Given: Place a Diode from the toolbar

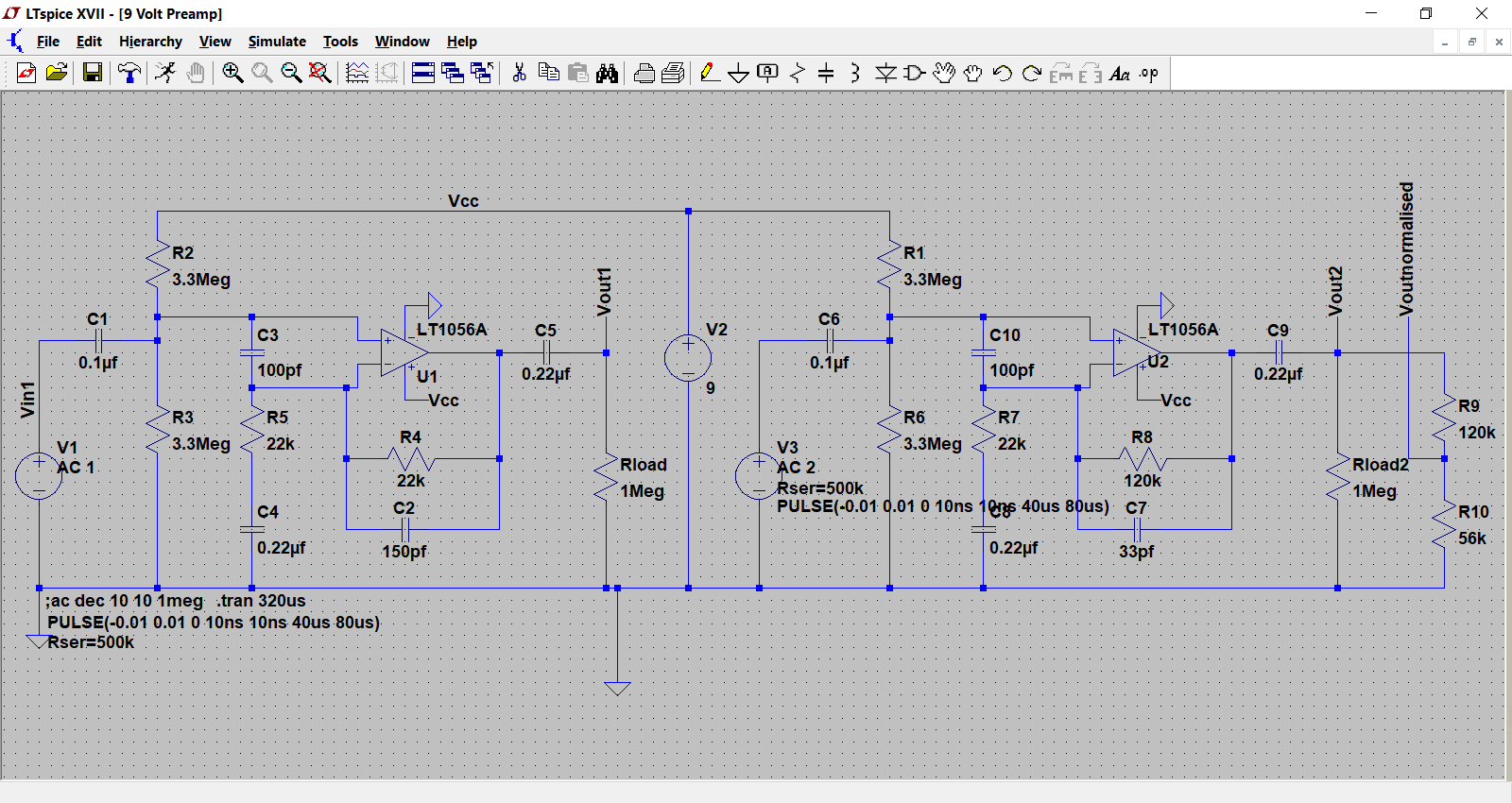Looking at the screenshot, I should (x=885, y=73).
